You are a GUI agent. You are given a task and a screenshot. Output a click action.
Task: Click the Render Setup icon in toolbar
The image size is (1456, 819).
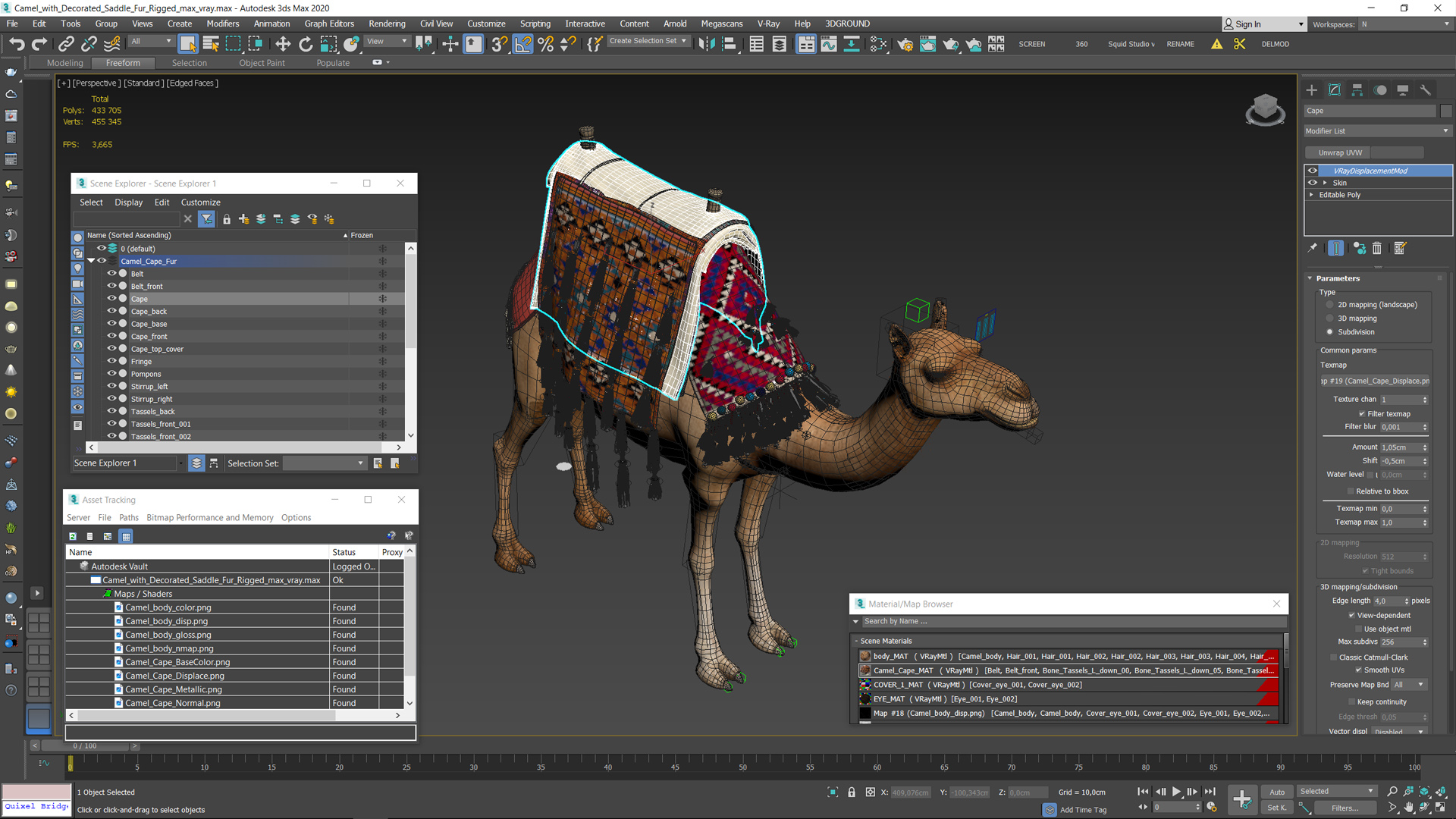pyautogui.click(x=907, y=44)
